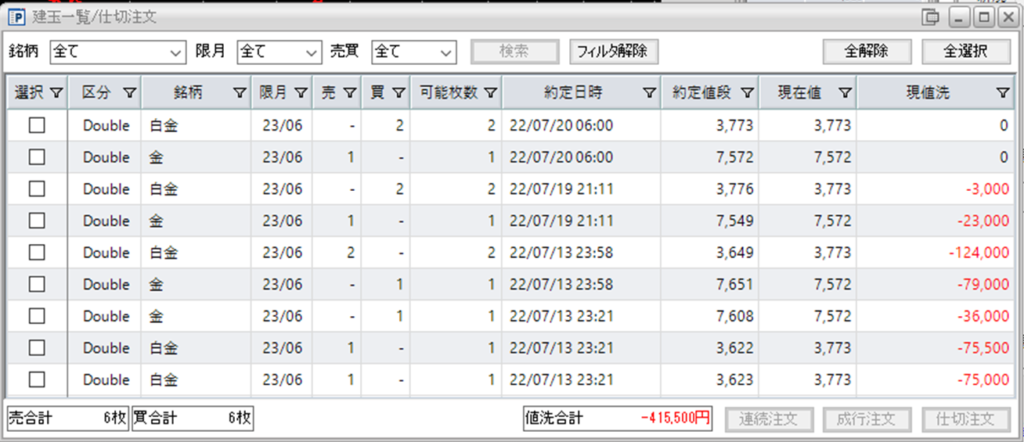The image size is (1024, 442).
Task: Tick checkbox for 金 row priced 7,651
Action: click(37, 284)
